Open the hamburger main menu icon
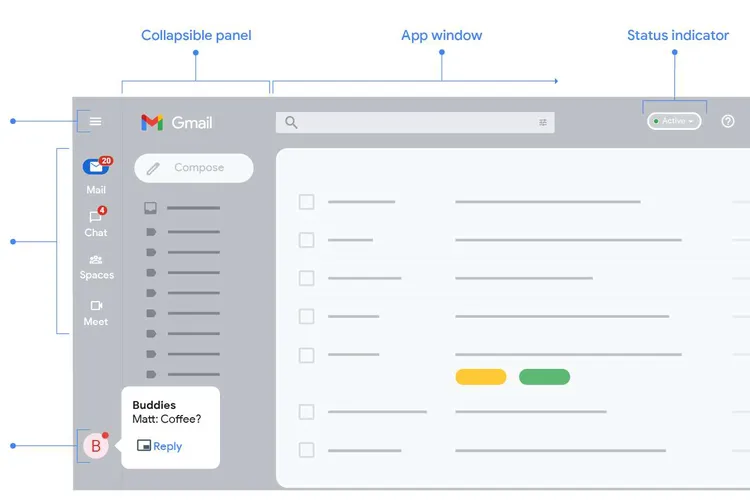This screenshot has width=750, height=500. [95, 122]
